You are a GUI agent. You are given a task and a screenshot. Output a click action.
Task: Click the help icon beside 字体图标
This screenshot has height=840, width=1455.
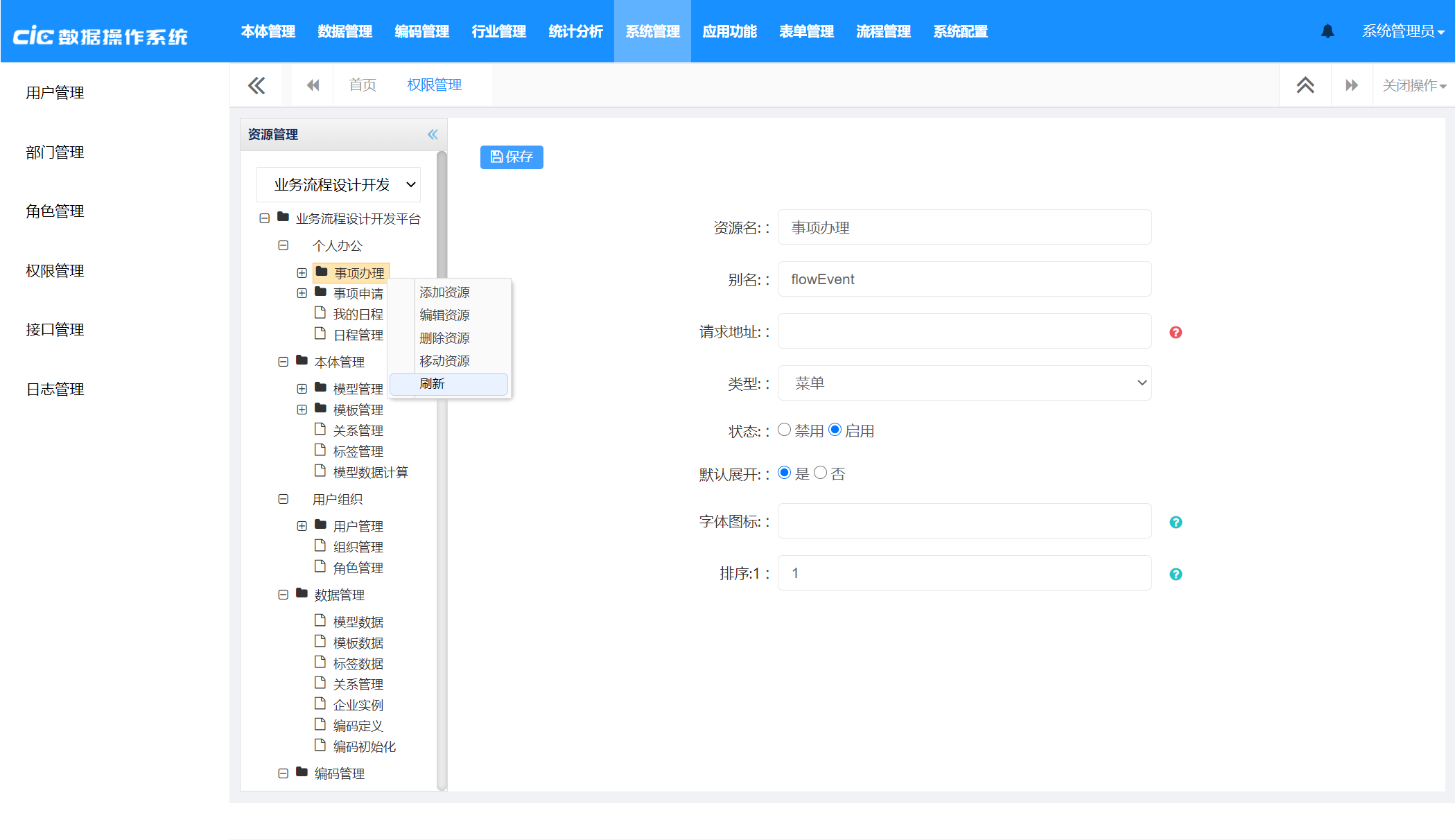click(1176, 523)
